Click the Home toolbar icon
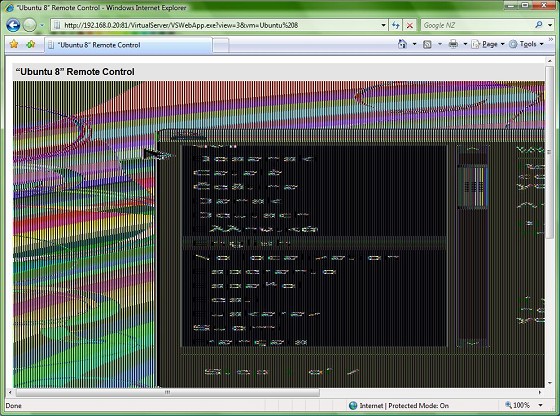 click(x=402, y=44)
